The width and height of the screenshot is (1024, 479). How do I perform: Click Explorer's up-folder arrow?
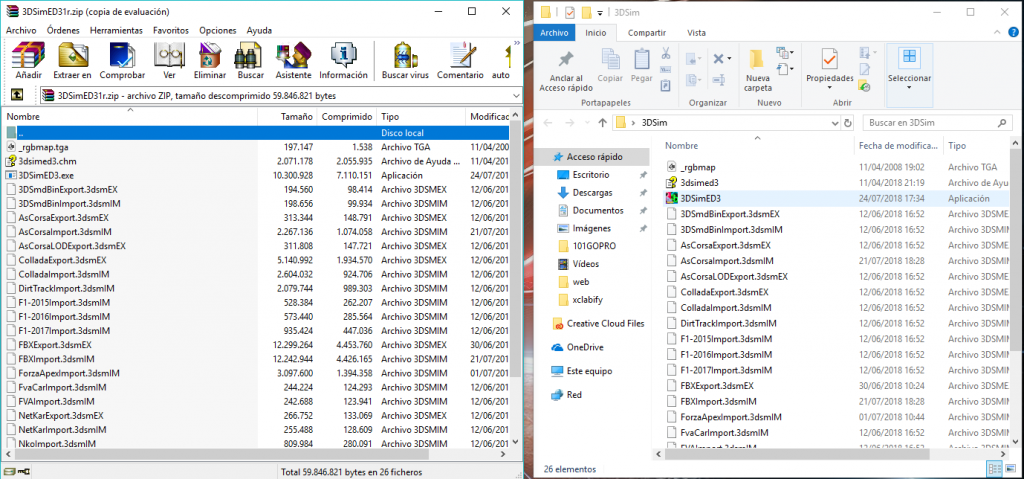tap(603, 123)
